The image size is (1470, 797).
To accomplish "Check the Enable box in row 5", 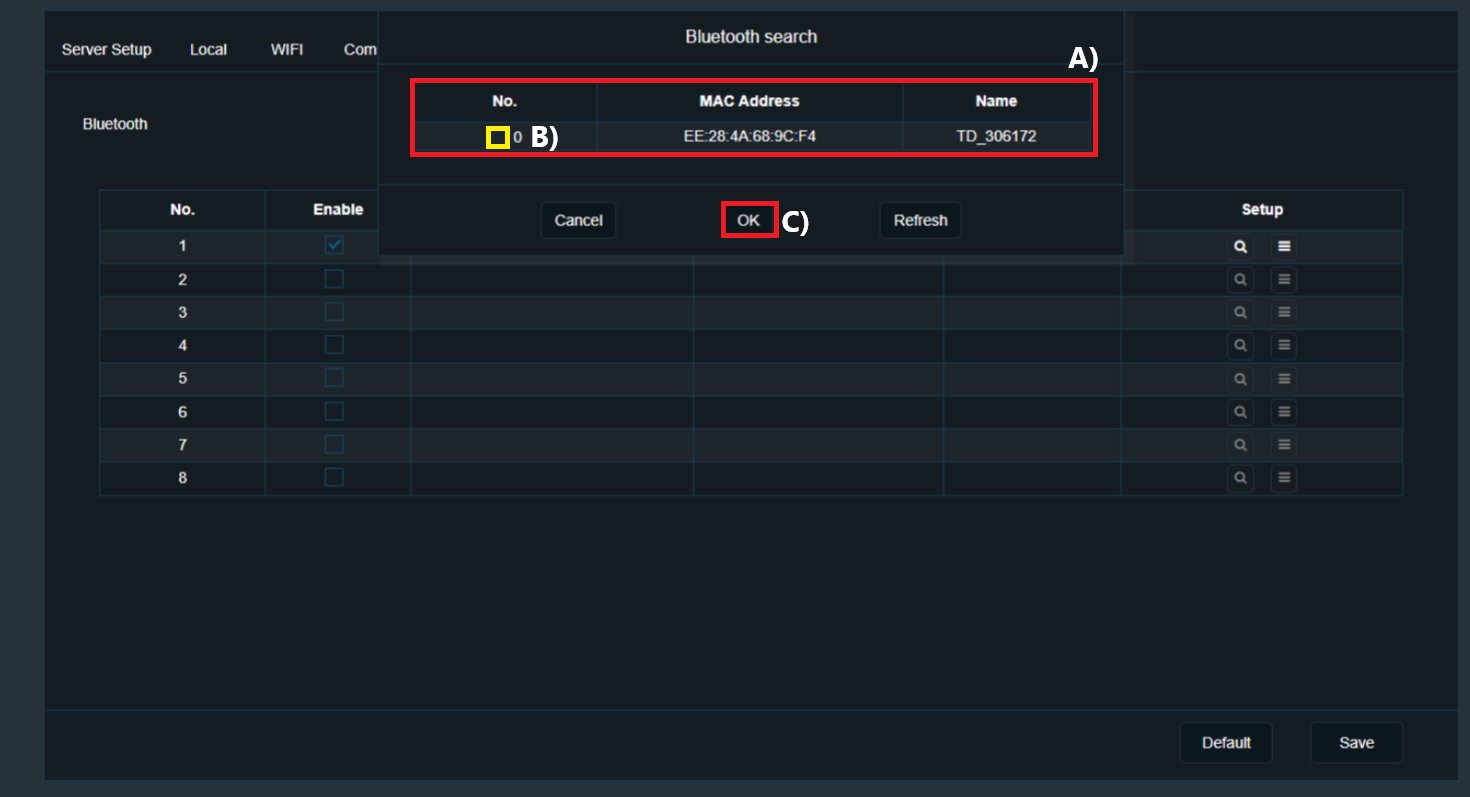I will pos(334,378).
